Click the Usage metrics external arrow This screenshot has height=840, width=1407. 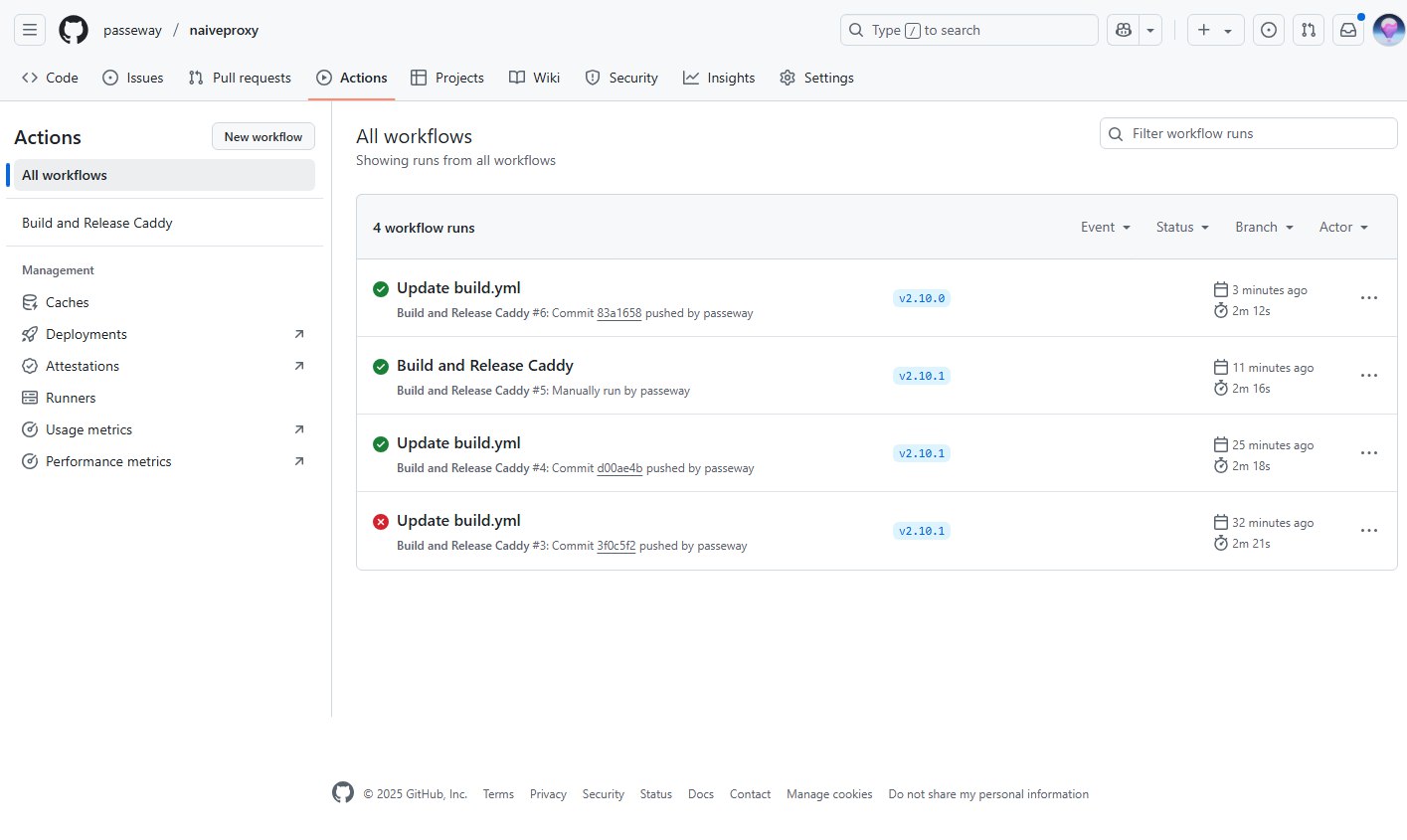click(x=299, y=429)
